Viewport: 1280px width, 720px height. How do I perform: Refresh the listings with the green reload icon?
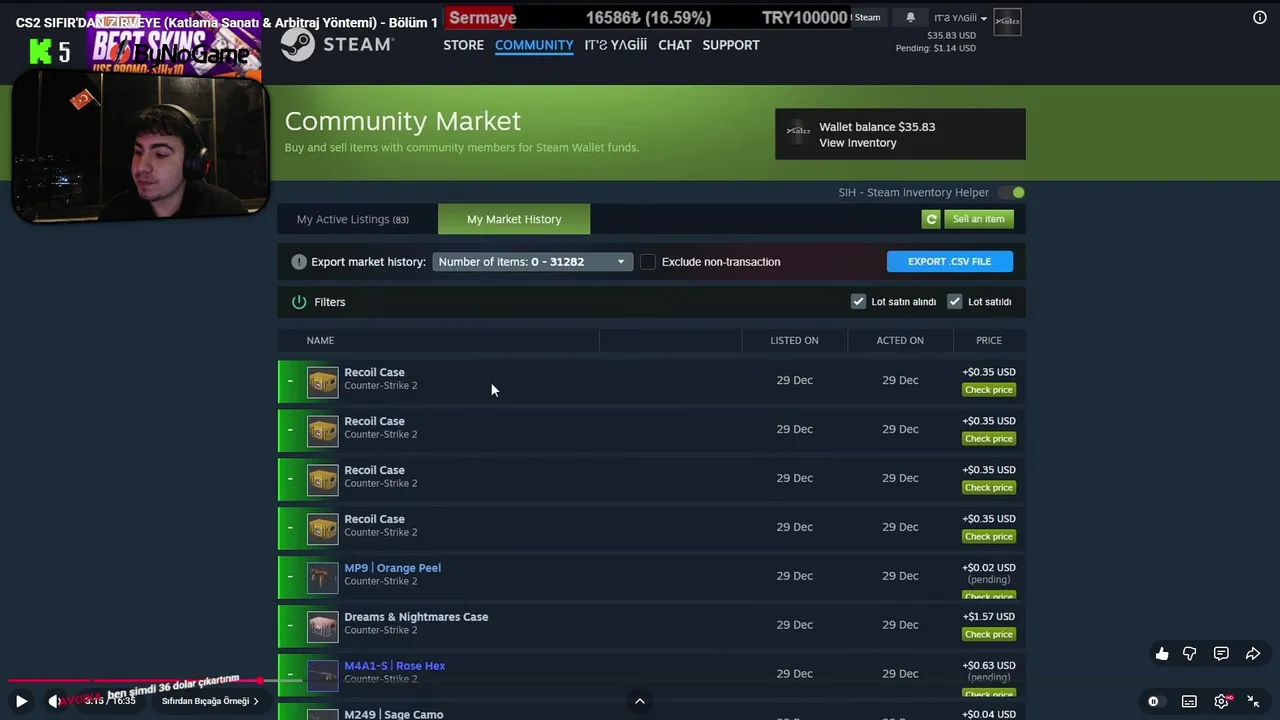click(931, 219)
